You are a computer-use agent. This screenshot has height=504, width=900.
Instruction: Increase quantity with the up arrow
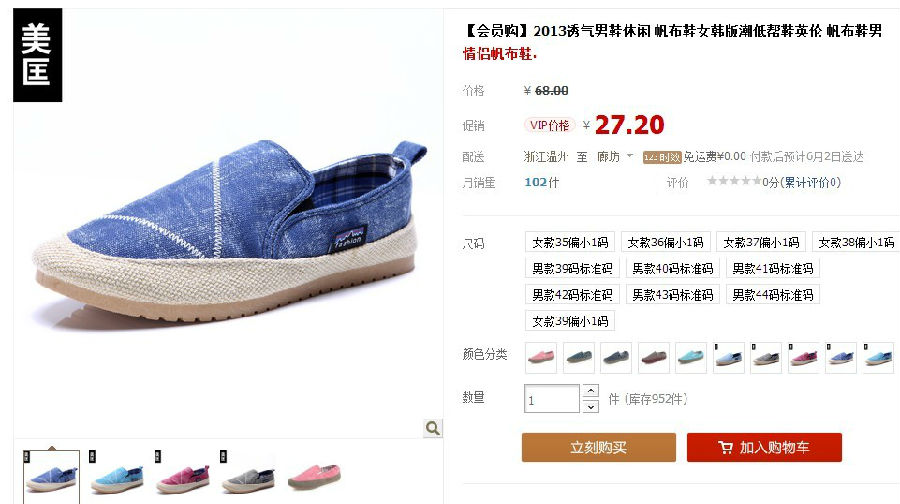coord(591,391)
